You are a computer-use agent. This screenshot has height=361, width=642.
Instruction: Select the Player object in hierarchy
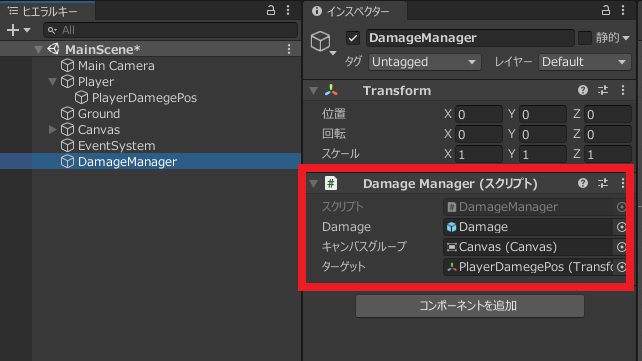point(96,81)
